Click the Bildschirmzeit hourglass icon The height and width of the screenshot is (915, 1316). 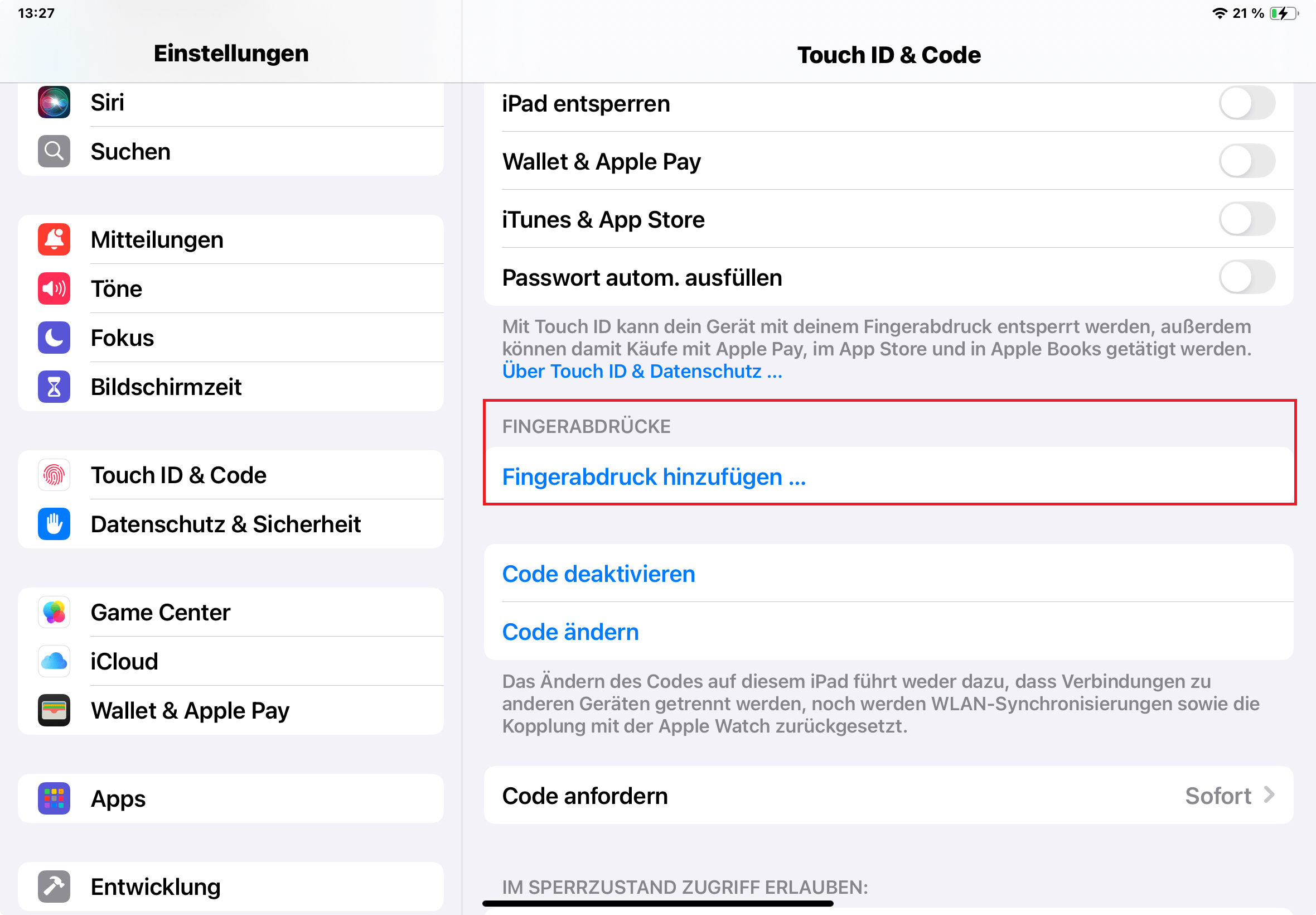54,387
